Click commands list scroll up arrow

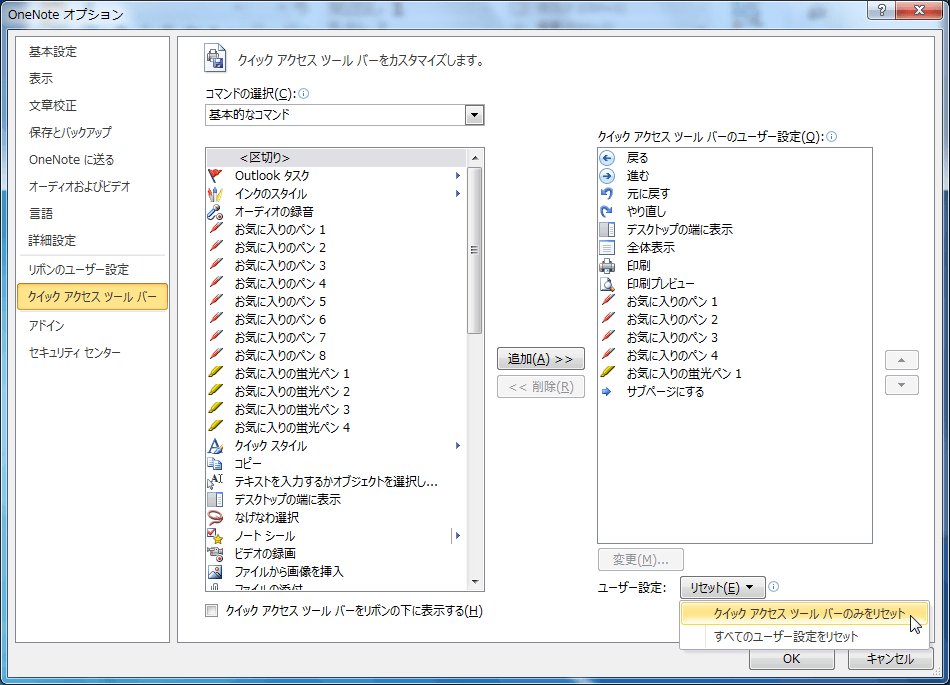(x=475, y=157)
